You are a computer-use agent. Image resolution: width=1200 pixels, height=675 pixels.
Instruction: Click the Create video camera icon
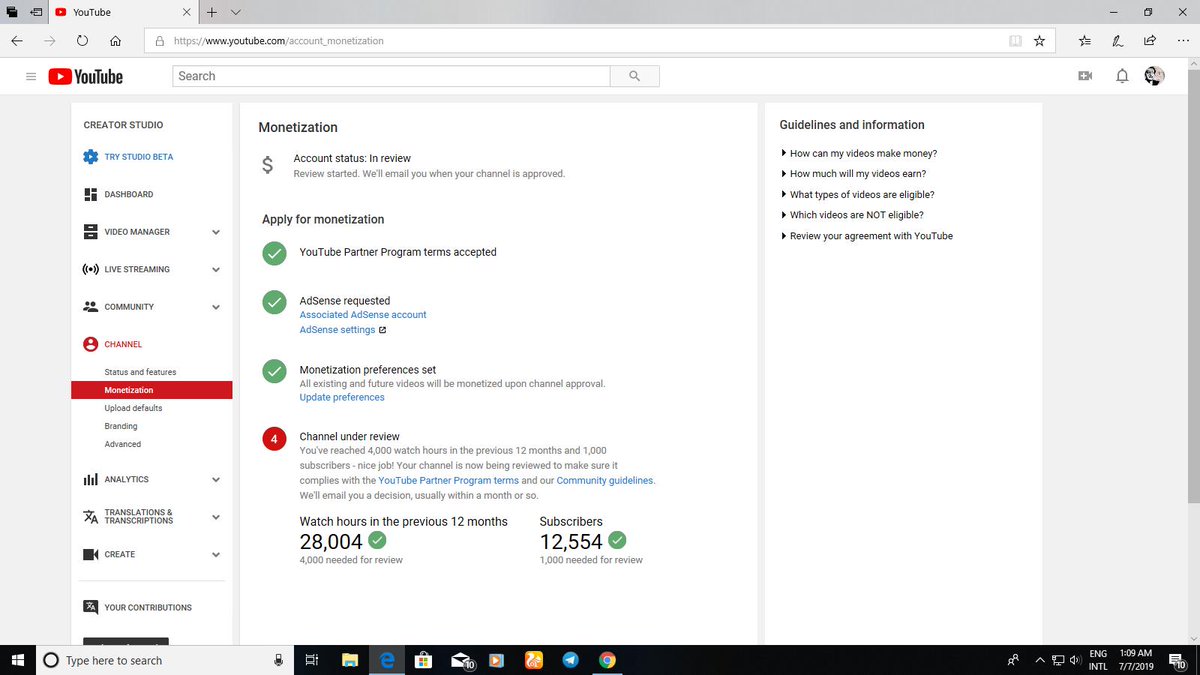coord(91,554)
